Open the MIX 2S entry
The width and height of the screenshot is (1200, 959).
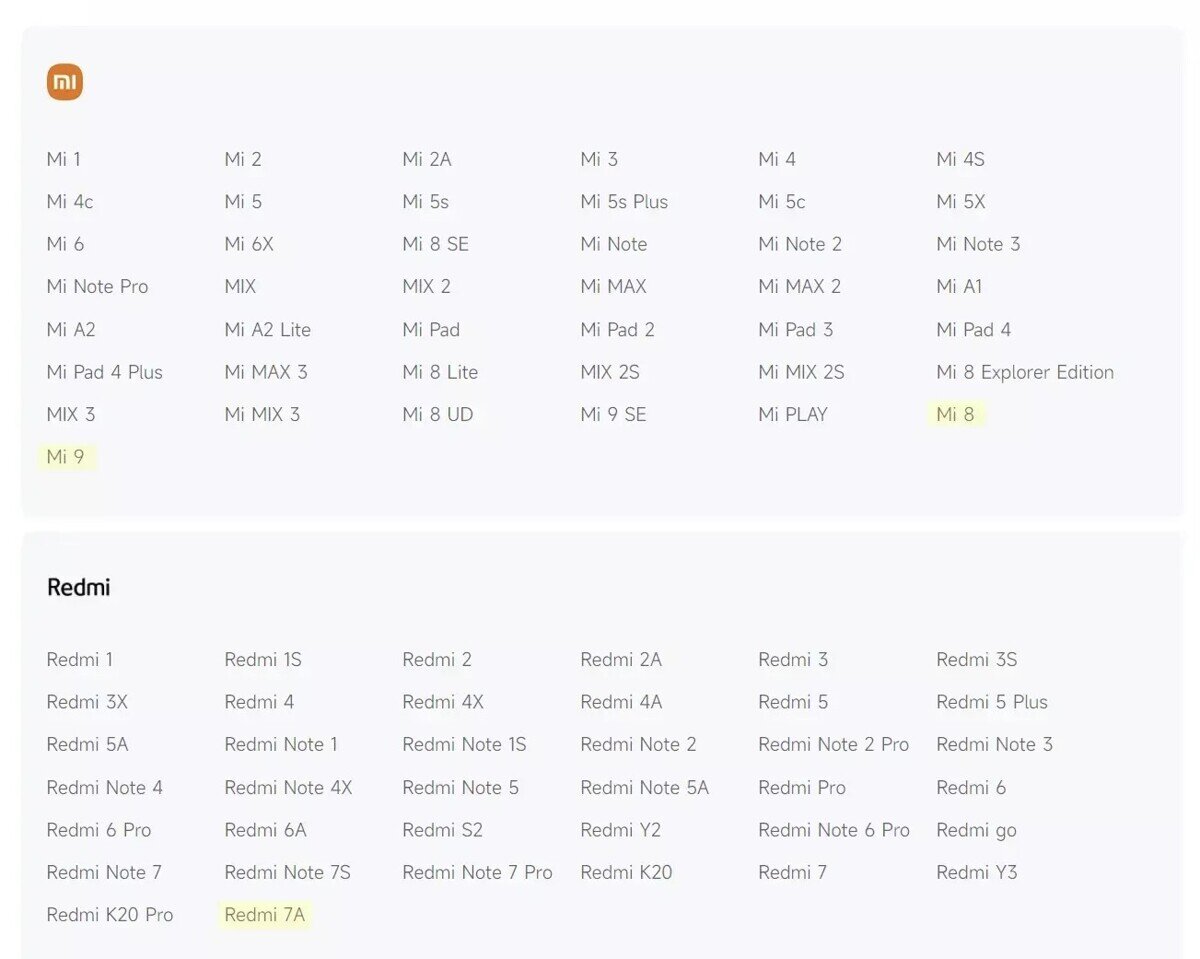[x=610, y=372]
